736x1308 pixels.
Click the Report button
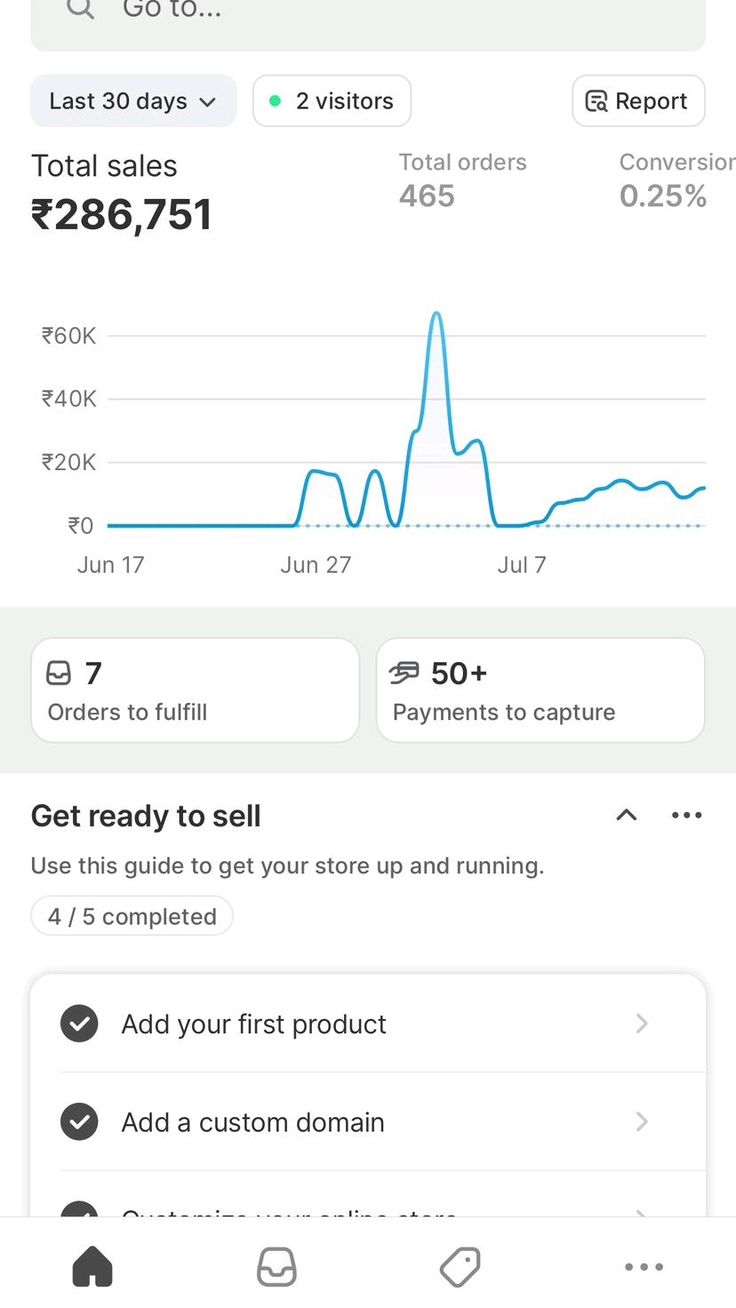(x=638, y=101)
